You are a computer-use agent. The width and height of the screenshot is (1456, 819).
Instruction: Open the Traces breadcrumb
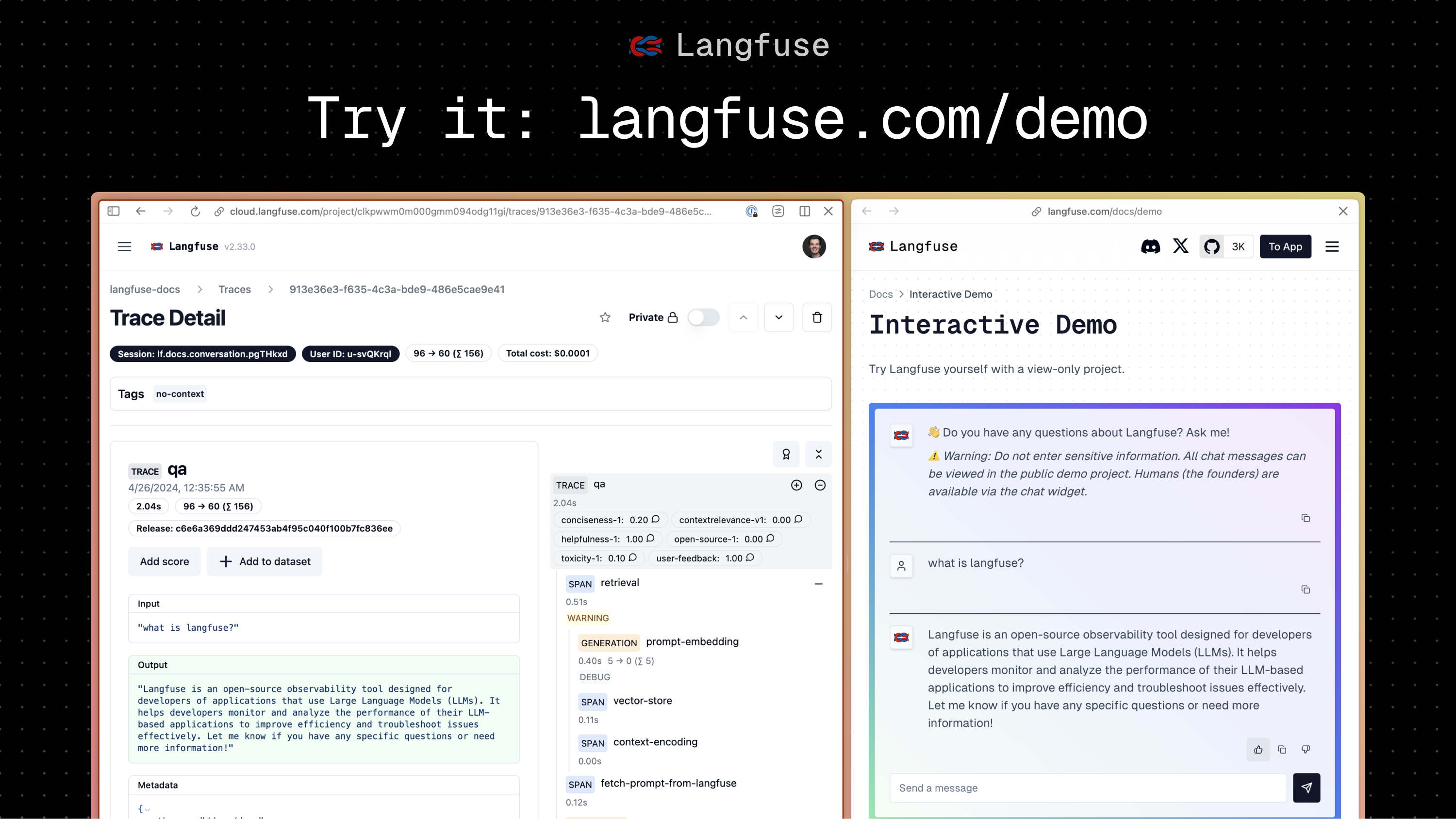pyautogui.click(x=234, y=289)
